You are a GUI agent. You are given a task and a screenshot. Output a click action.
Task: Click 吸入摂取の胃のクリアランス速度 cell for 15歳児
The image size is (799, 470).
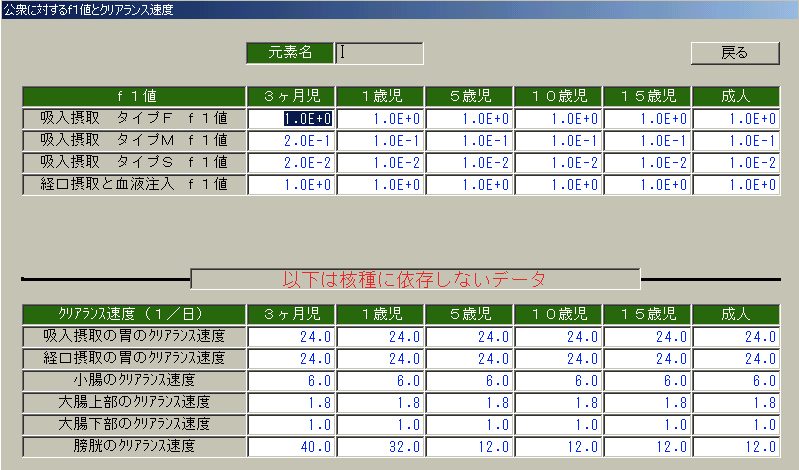(x=646, y=337)
